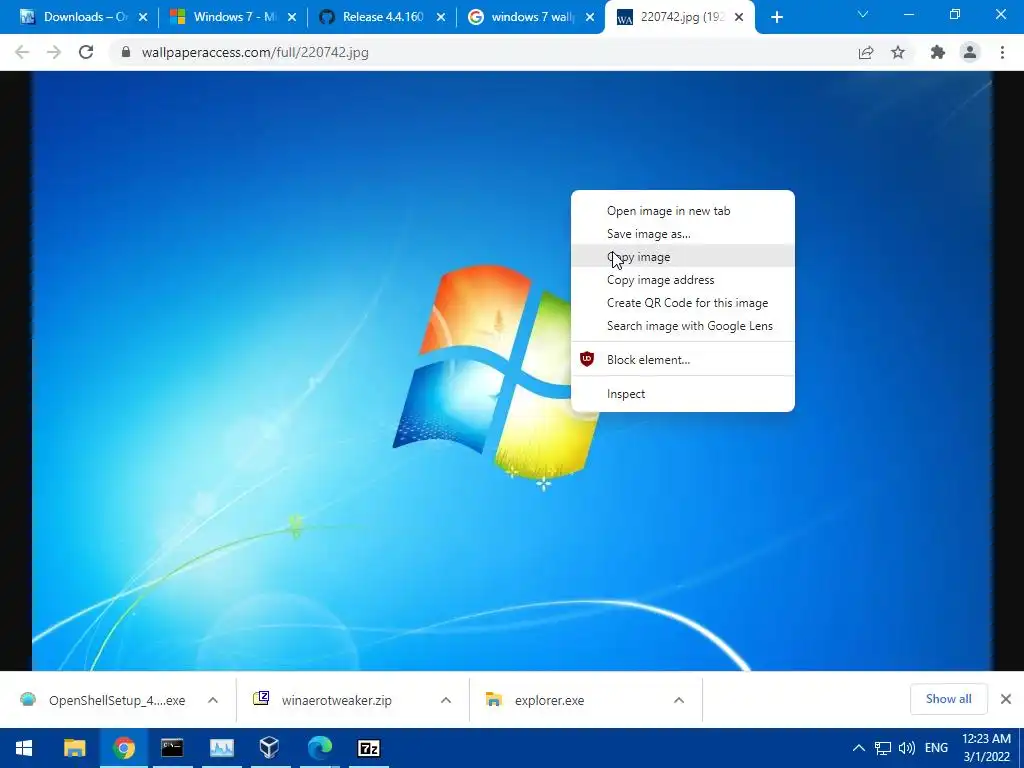Click the volume speaker tray icon

pos(906,748)
